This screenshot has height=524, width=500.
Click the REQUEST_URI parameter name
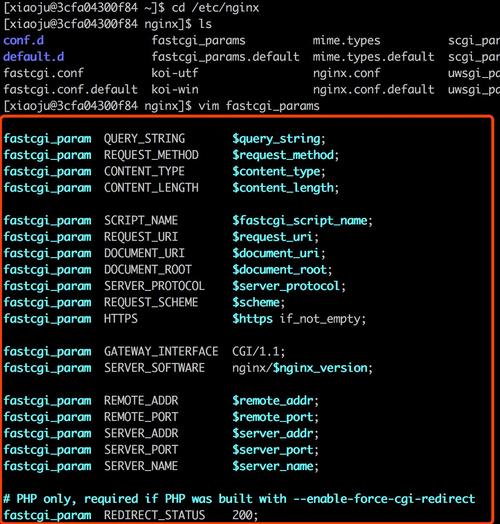click(141, 237)
